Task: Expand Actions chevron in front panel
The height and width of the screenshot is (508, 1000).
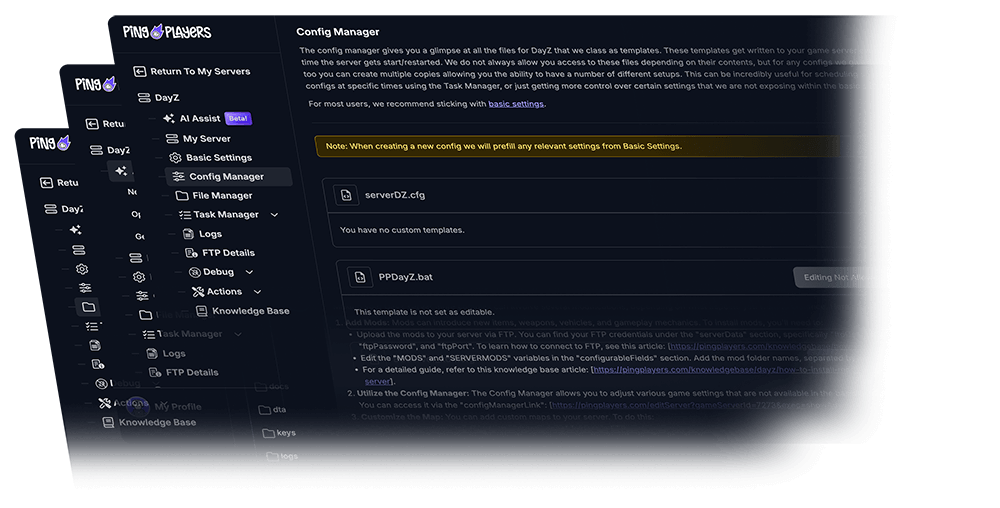Action: [x=258, y=292]
